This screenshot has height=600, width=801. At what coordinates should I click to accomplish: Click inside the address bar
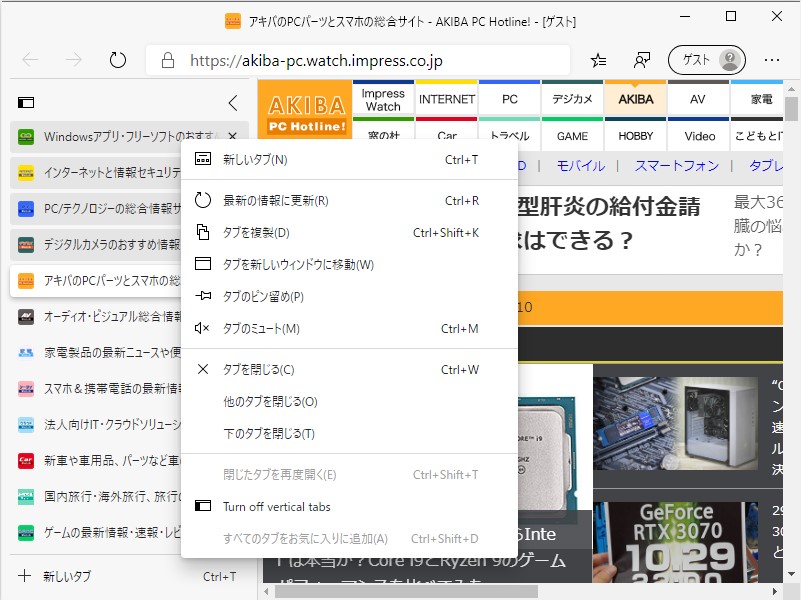click(350, 60)
